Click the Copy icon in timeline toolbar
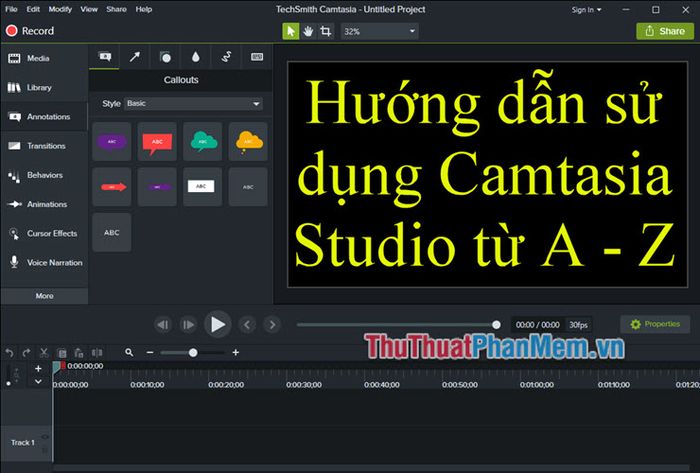This screenshot has height=473, width=700. [62, 353]
